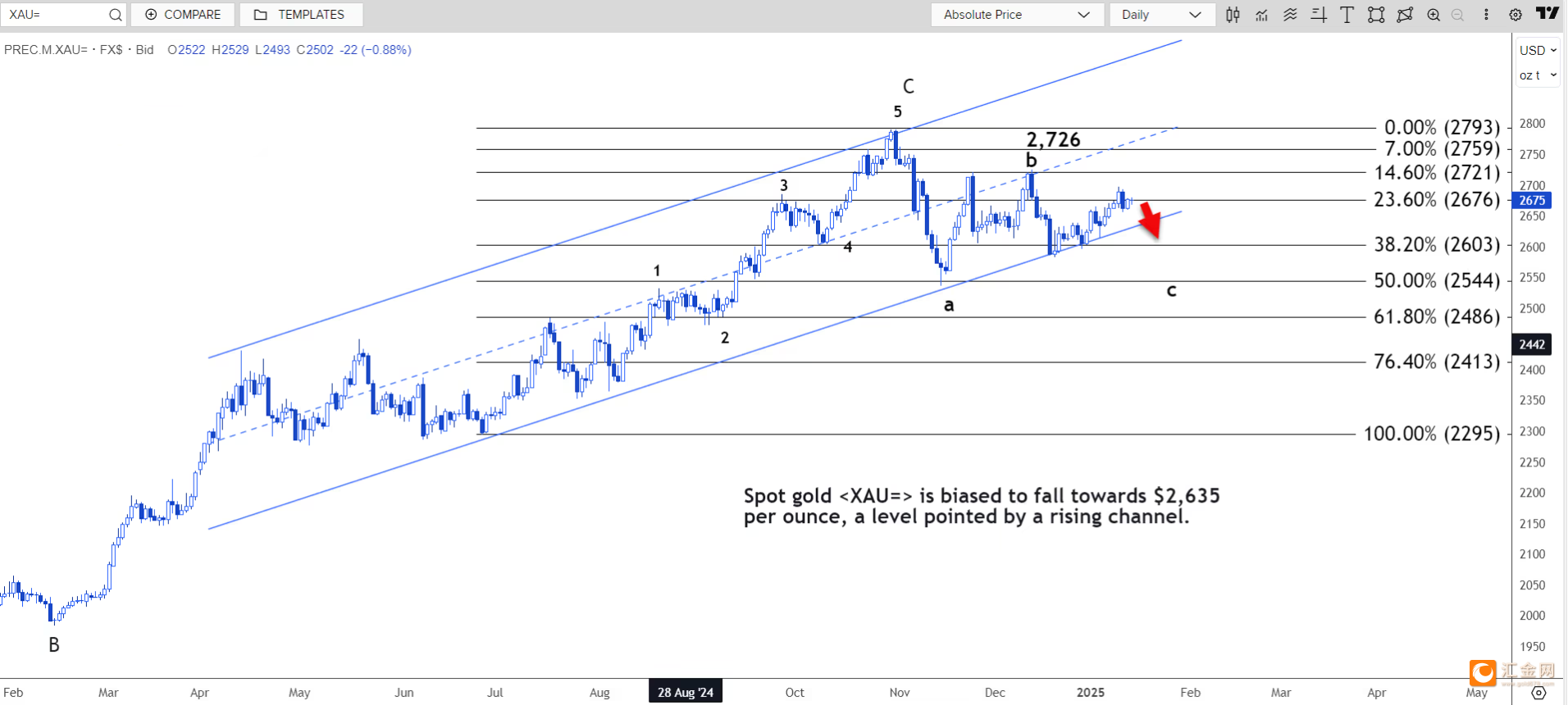Click the TradingView logo icon
The width and height of the screenshot is (1568, 705).
tap(1547, 13)
